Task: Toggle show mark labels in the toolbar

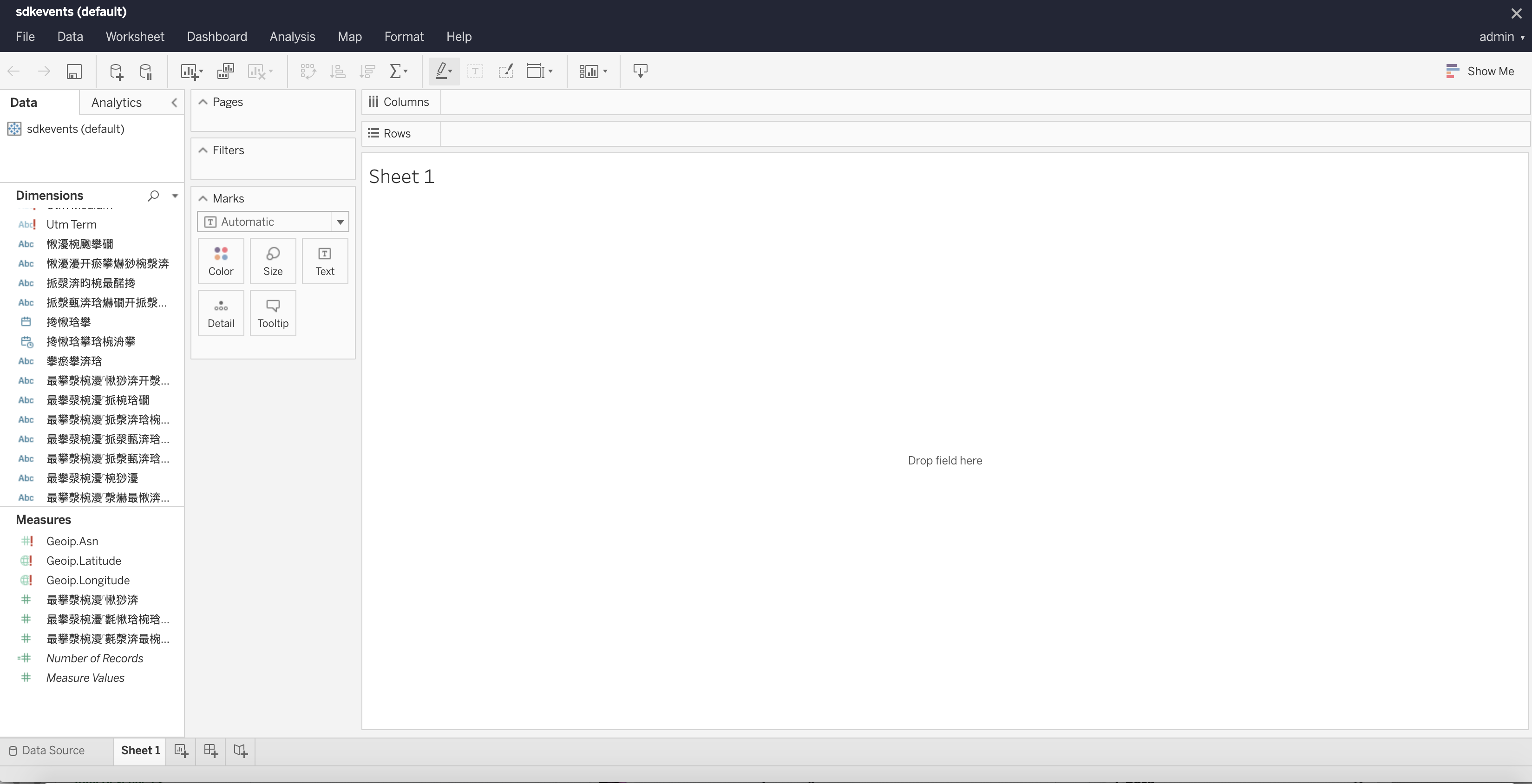Action: click(475, 72)
